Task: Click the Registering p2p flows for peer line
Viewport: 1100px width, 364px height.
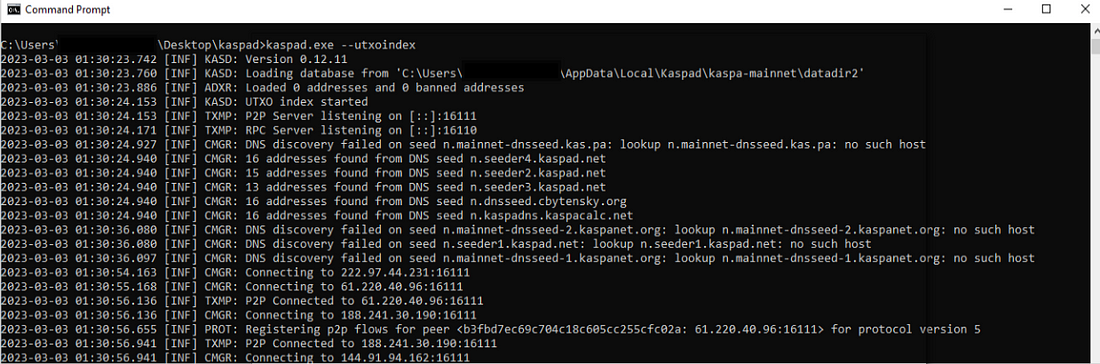Action: (491, 329)
